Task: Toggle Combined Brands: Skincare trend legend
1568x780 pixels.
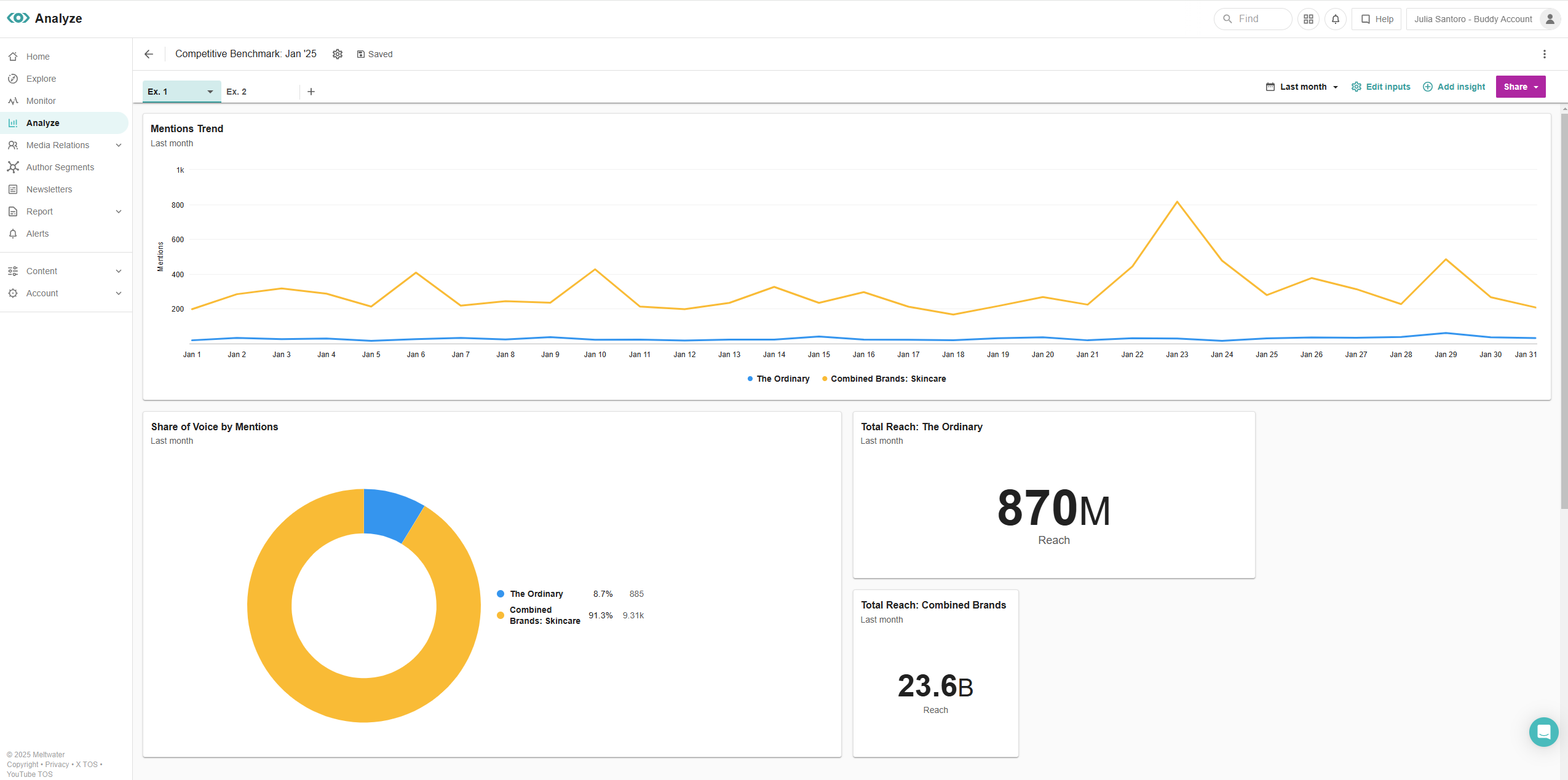Action: pos(884,379)
